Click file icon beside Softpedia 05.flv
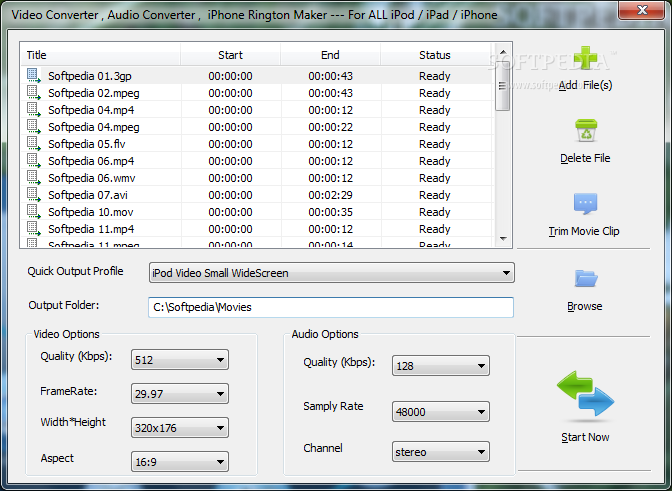672x491 pixels. tap(33, 144)
